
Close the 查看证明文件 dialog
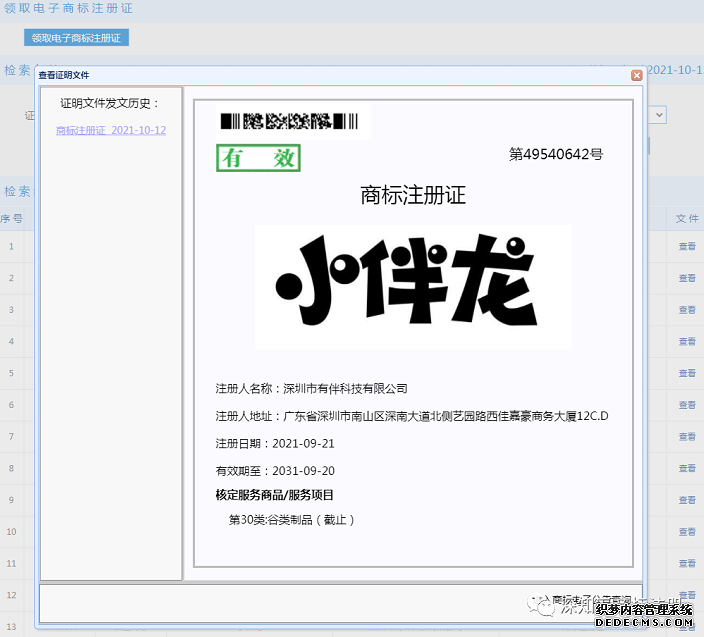pyautogui.click(x=636, y=75)
